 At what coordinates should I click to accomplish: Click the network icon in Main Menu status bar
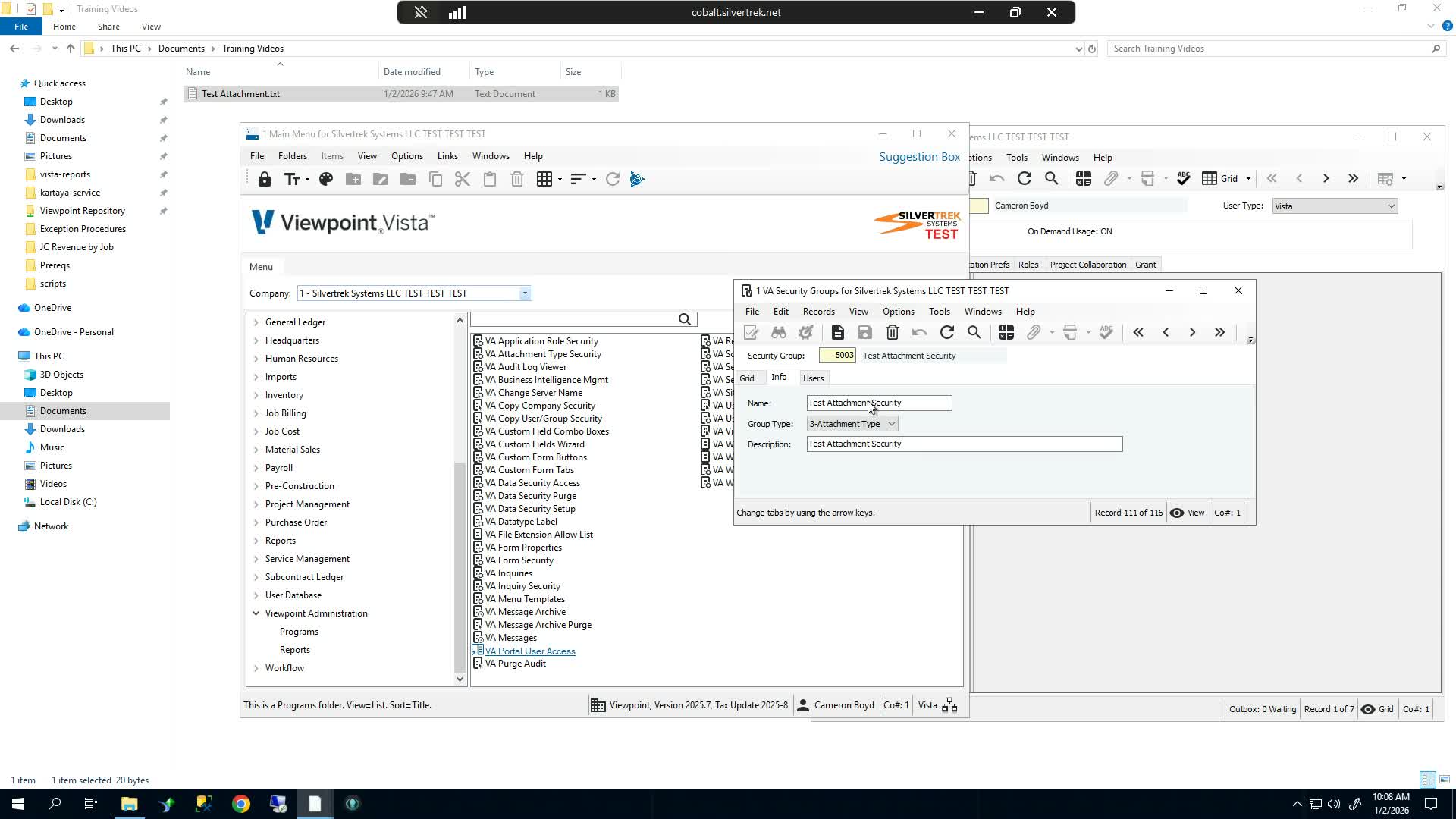pyautogui.click(x=949, y=706)
